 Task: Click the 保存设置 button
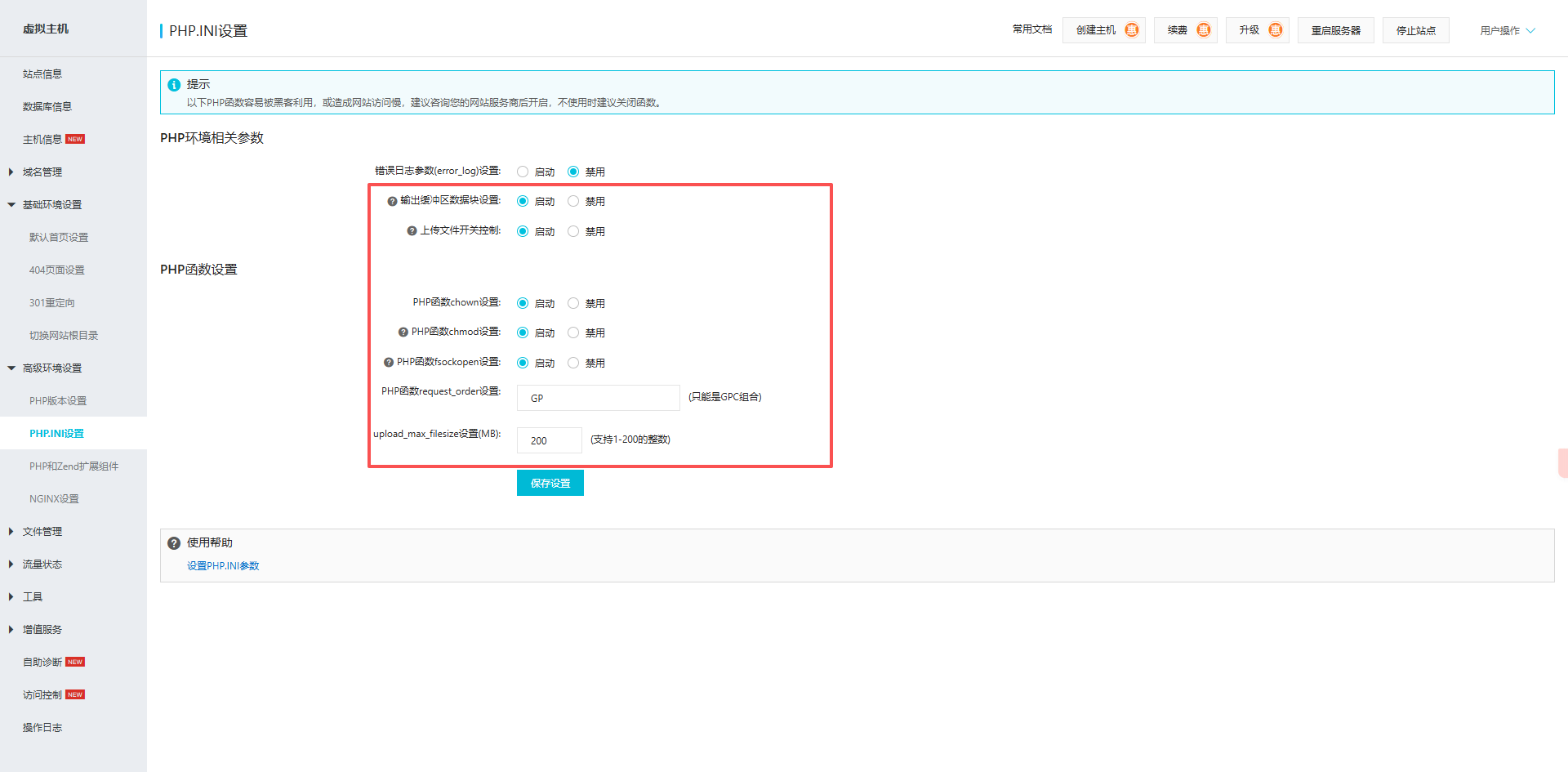pyautogui.click(x=550, y=483)
